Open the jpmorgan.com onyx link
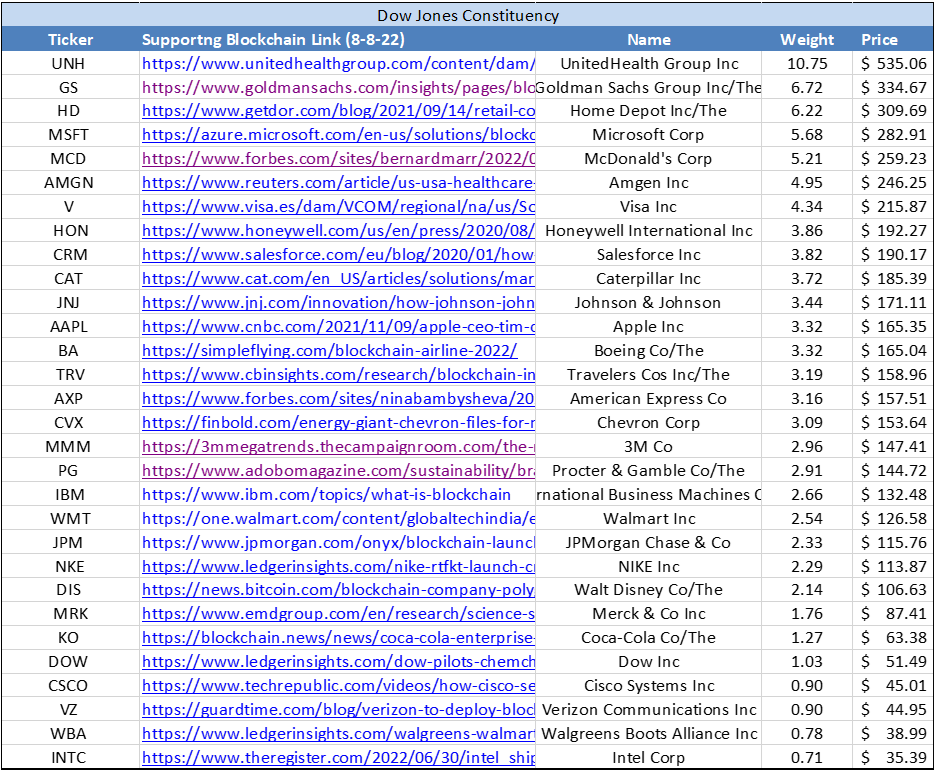934x772 pixels. [338, 543]
